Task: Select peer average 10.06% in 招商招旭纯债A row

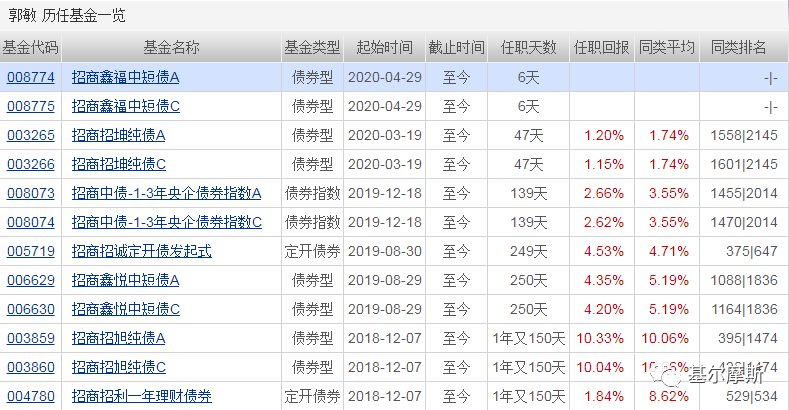Action: tap(665, 338)
